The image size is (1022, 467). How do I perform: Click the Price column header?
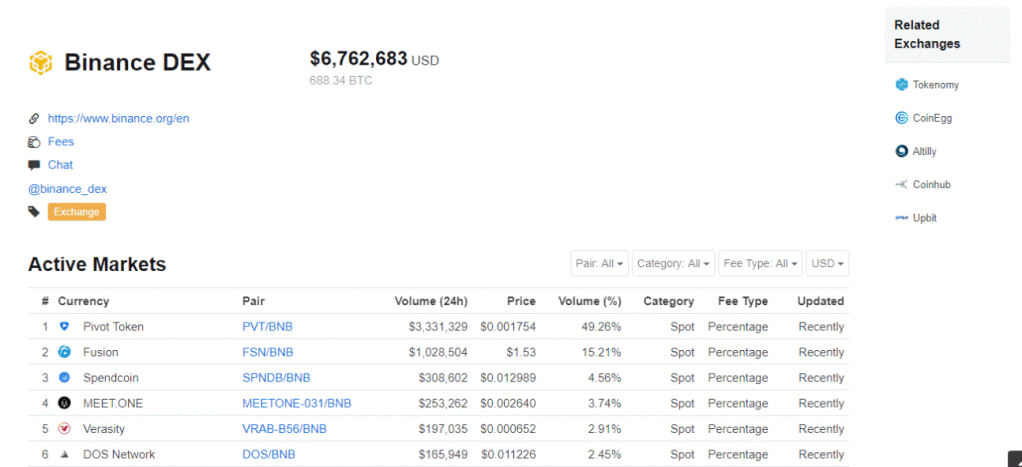521,301
